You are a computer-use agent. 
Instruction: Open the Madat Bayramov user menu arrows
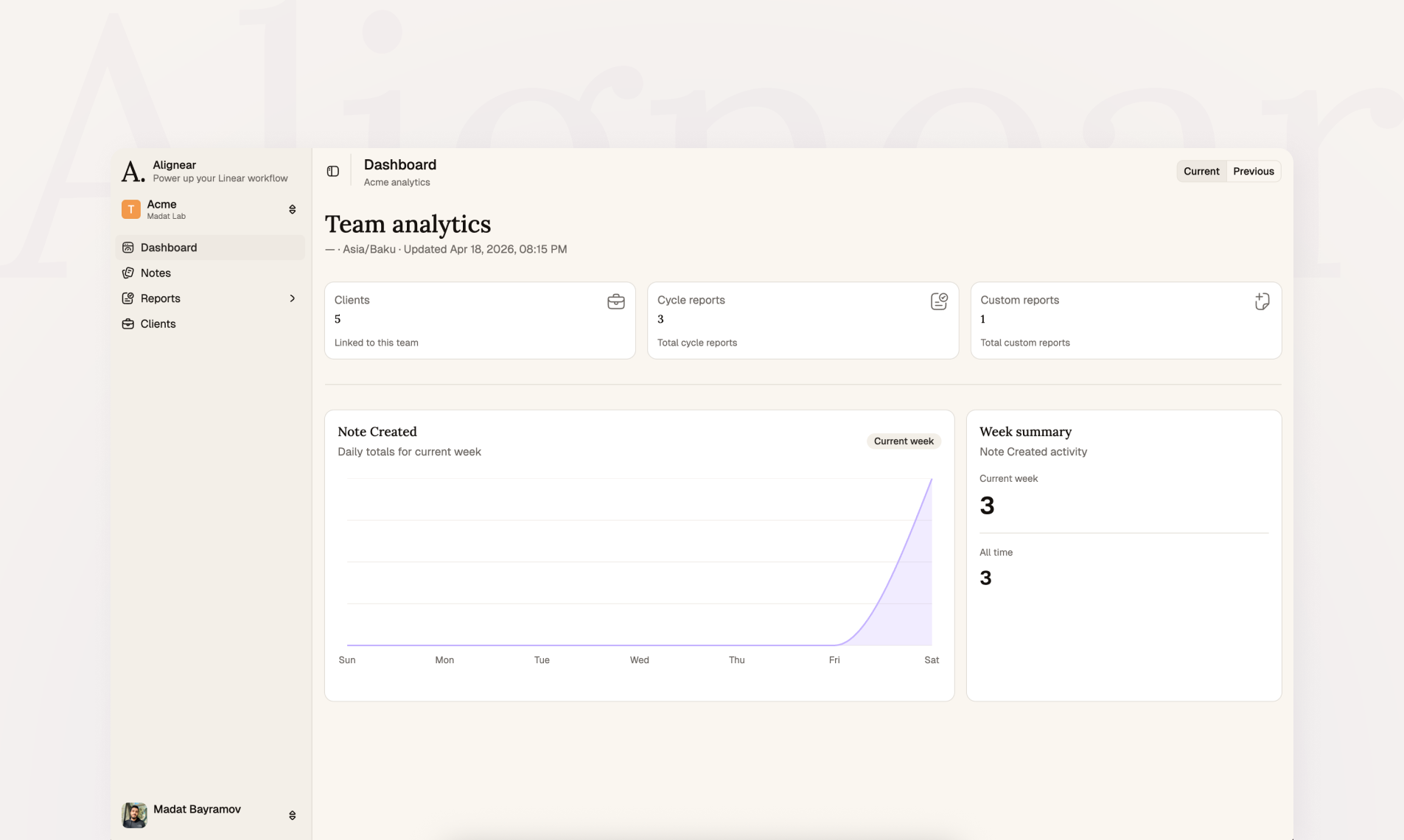pyautogui.click(x=293, y=815)
